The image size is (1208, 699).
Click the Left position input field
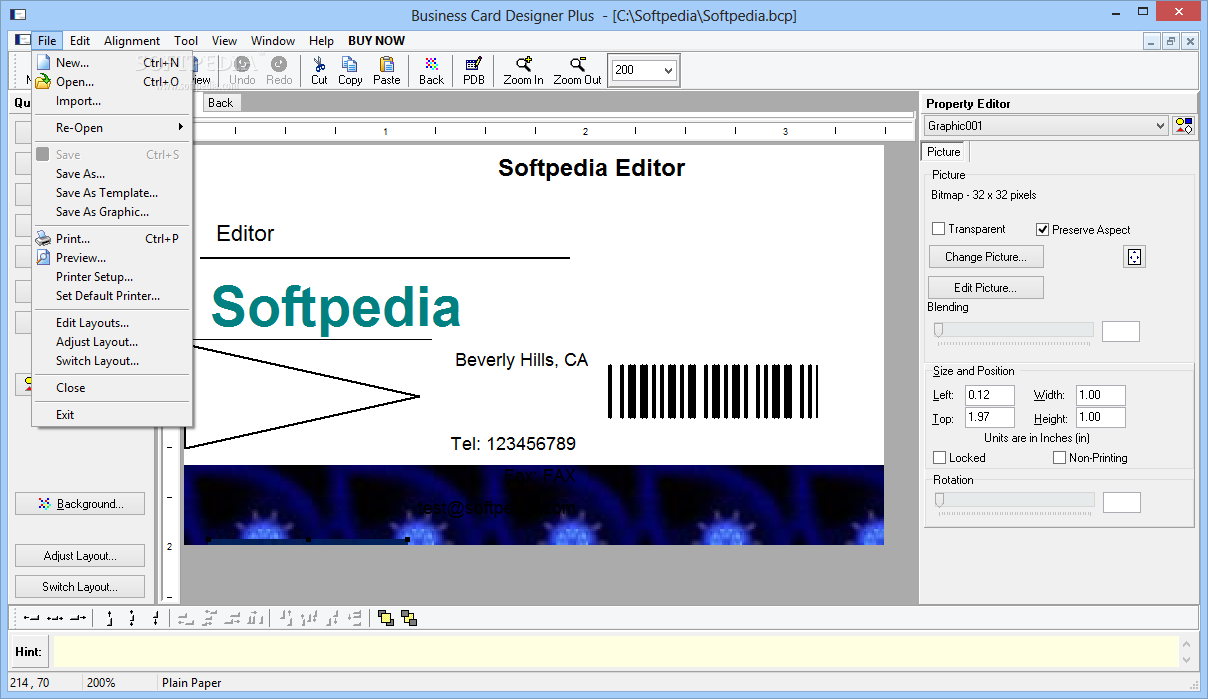pos(989,395)
